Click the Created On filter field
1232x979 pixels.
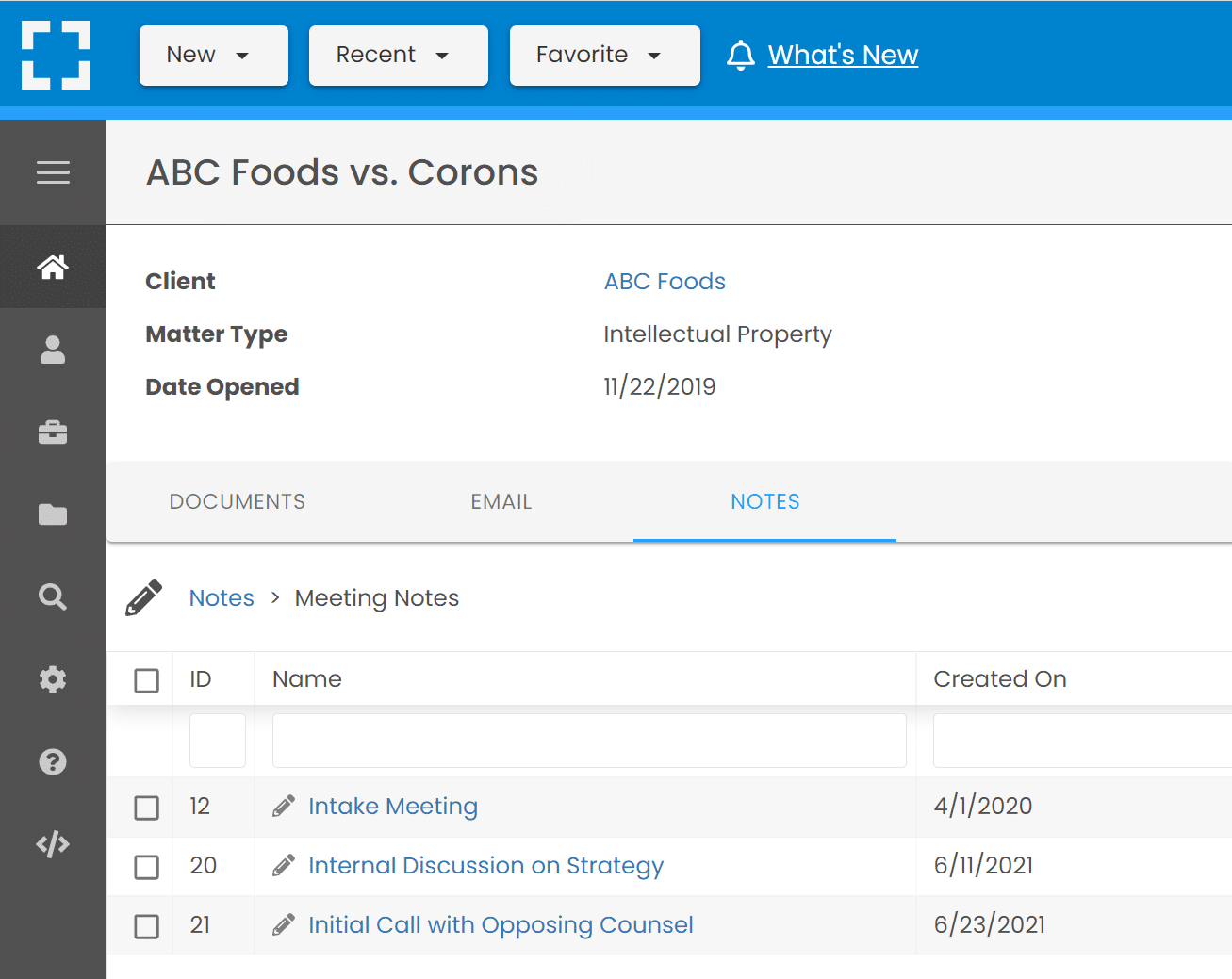1082,741
